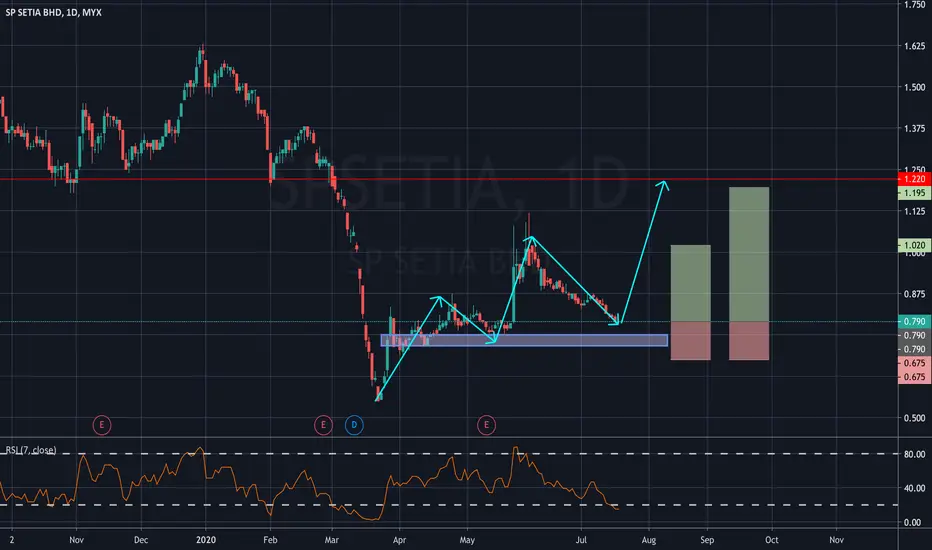This screenshot has height=550, width=932.
Task: Select the red horizontal line at 1.220
Action: coord(449,179)
